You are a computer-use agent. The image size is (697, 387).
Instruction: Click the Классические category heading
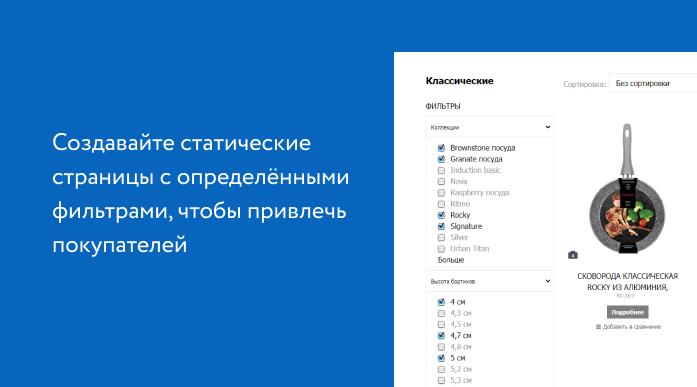point(459,81)
